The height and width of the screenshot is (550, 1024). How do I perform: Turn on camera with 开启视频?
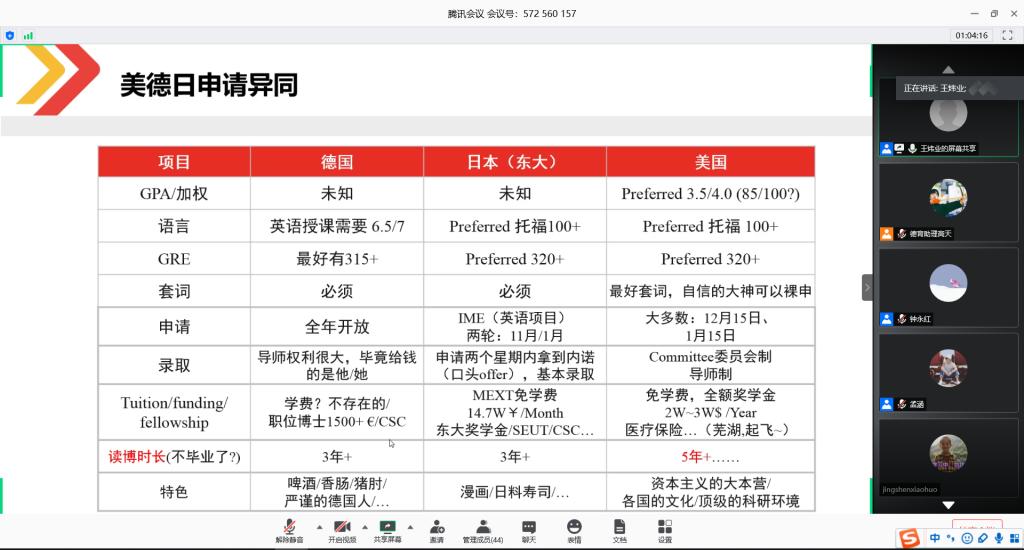[x=341, y=528]
